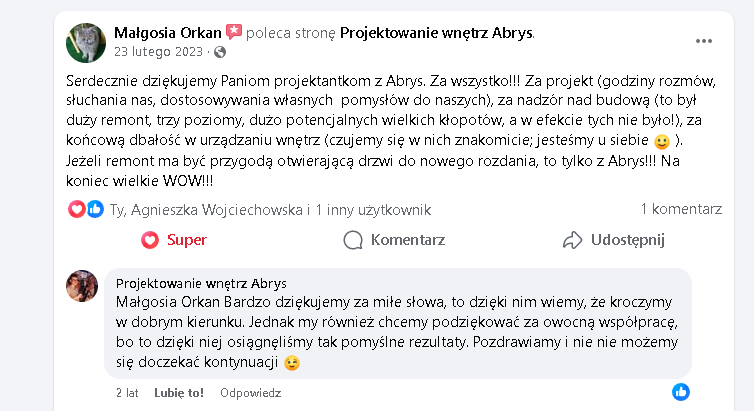Toggle the Super heart reaction on the post
The width and height of the screenshot is (754, 411).
pos(174,240)
